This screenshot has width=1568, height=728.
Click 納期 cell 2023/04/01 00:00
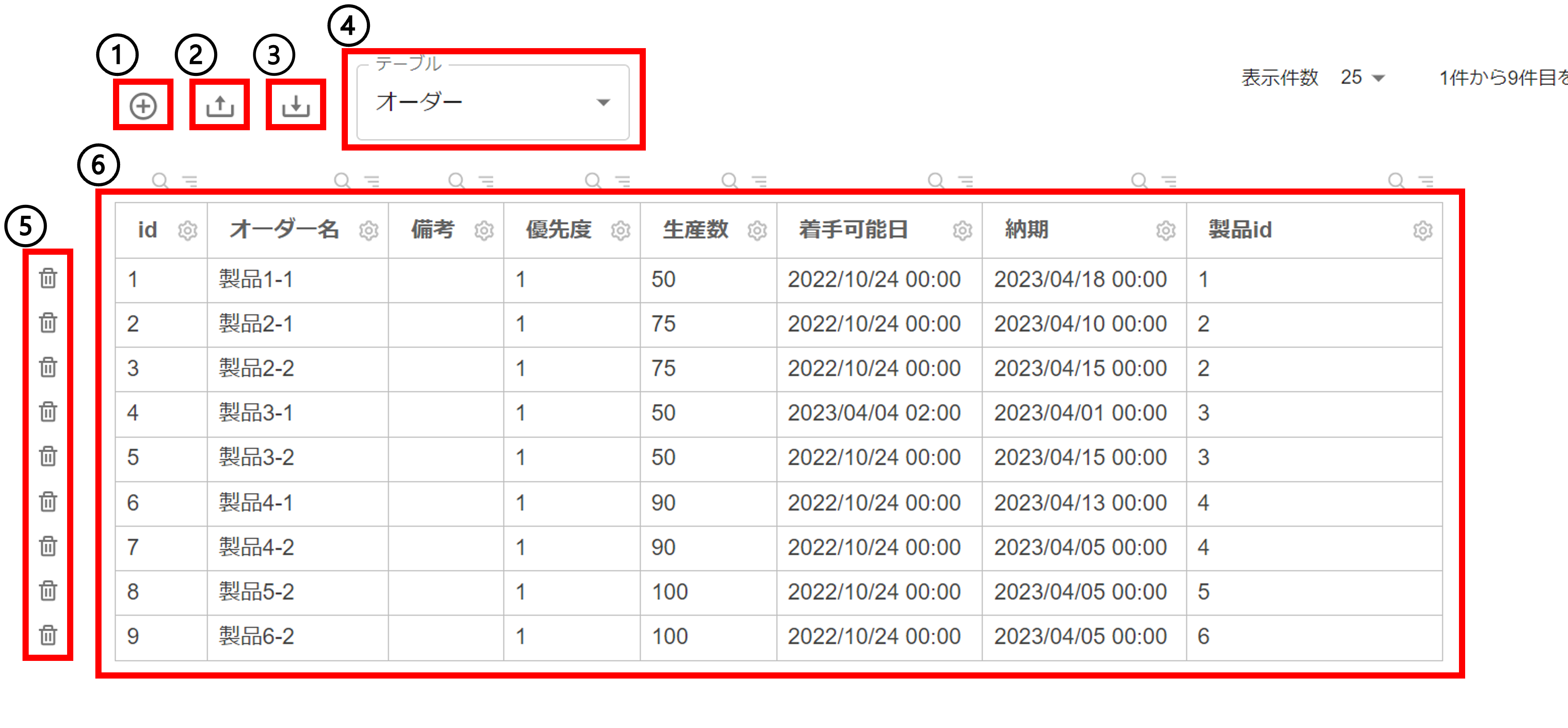coord(1084,413)
